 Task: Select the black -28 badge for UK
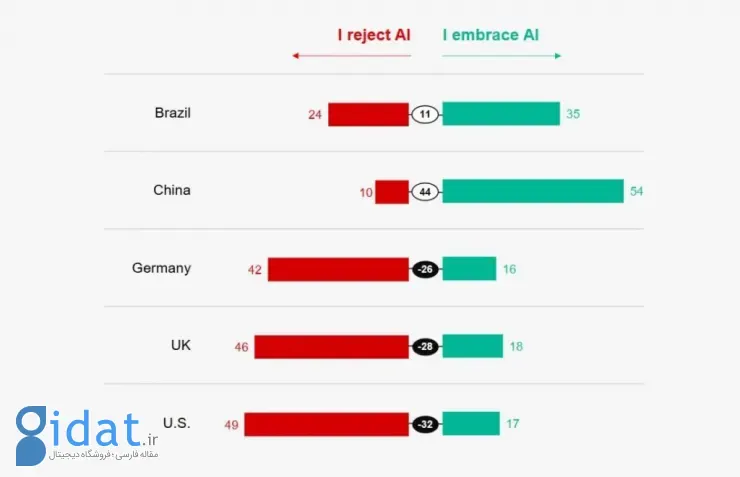pyautogui.click(x=425, y=346)
